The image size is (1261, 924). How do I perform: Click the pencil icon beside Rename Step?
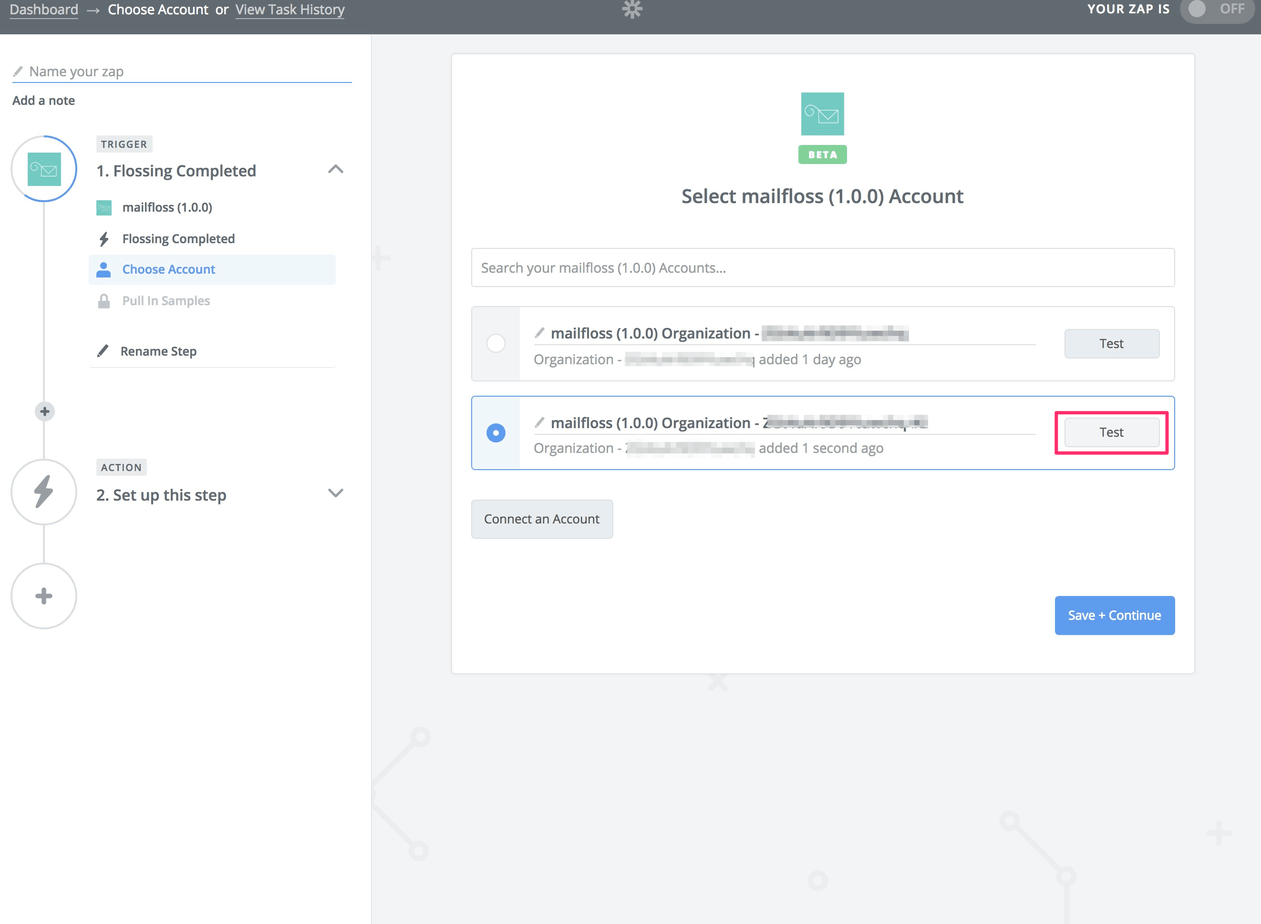pos(103,351)
